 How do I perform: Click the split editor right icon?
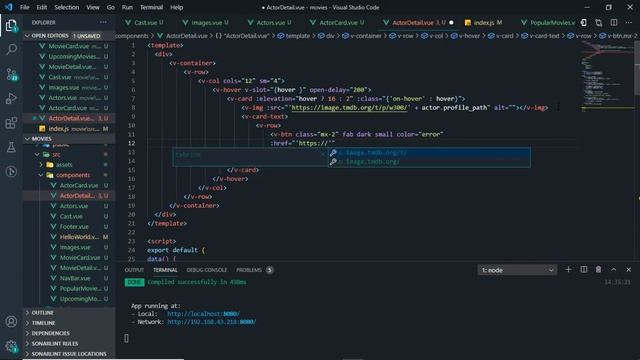point(613,22)
